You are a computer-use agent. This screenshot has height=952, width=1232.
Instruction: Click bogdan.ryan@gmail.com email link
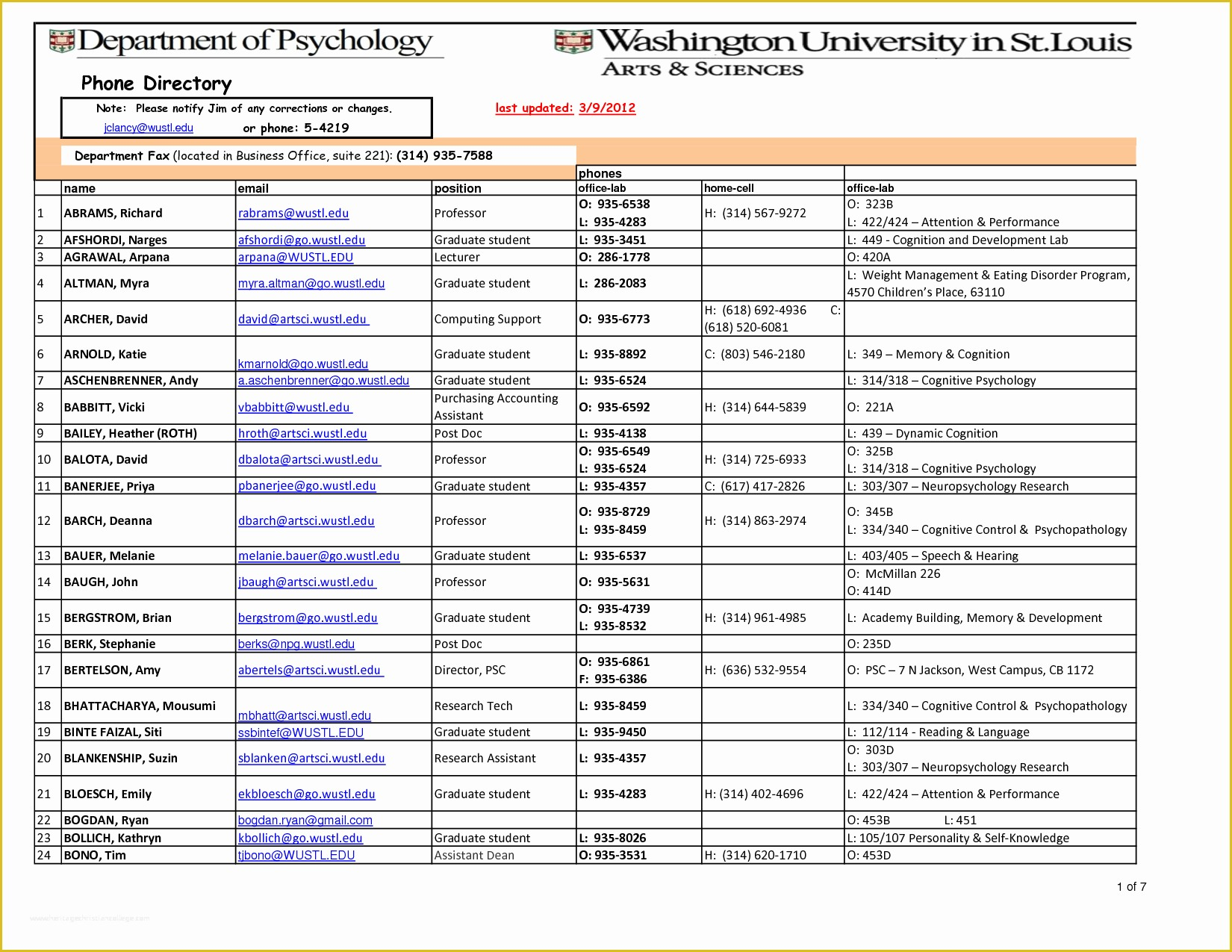pyautogui.click(x=305, y=820)
